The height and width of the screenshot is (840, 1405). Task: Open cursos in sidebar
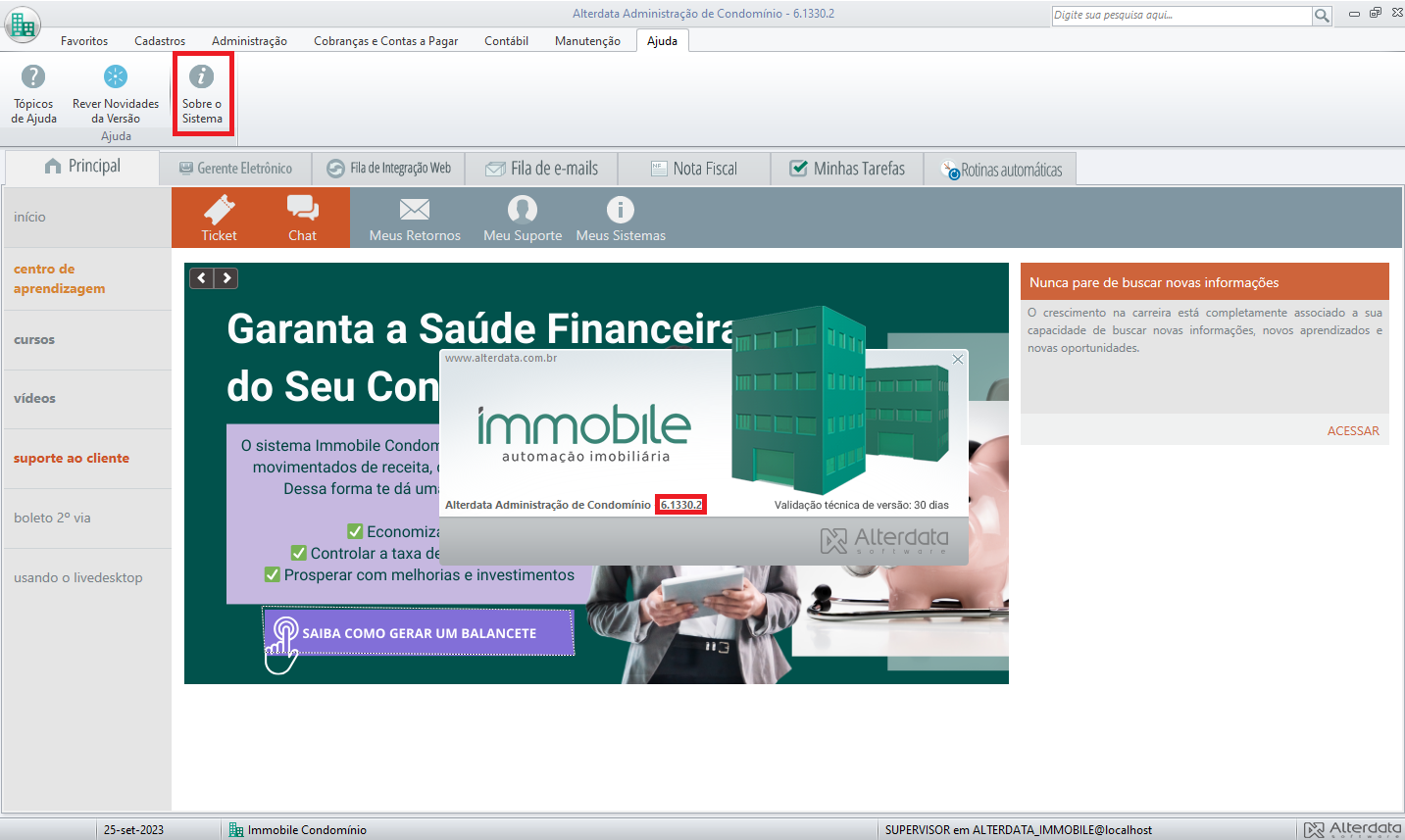pyautogui.click(x=86, y=340)
